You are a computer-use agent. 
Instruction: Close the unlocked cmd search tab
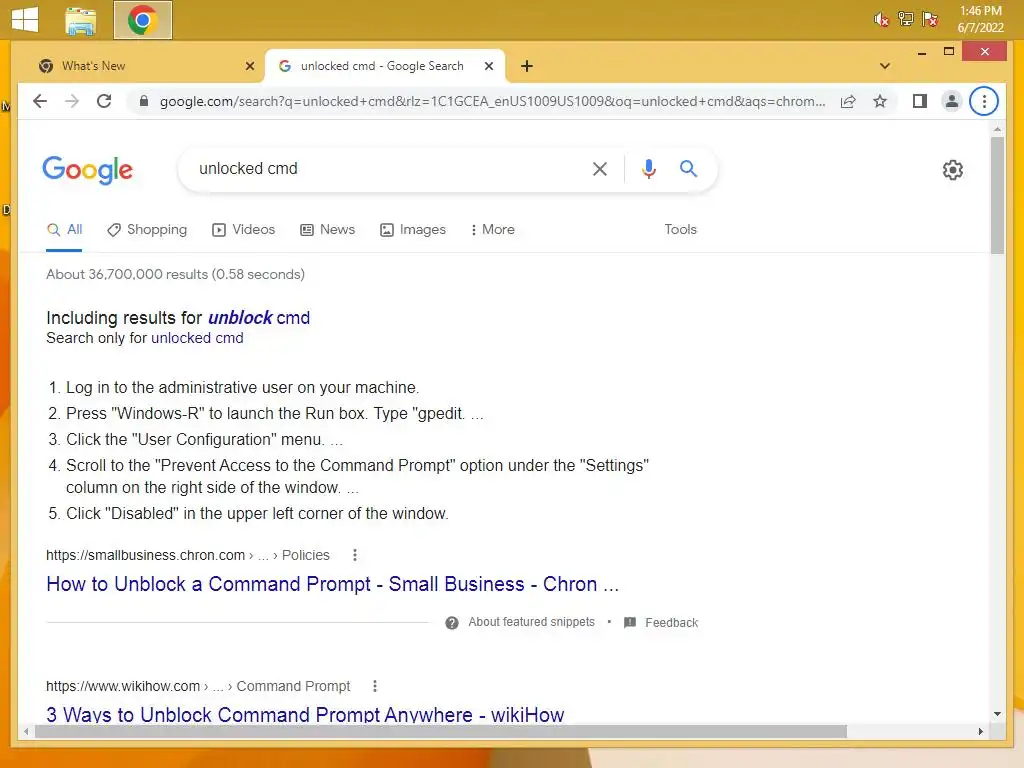pyautogui.click(x=488, y=66)
